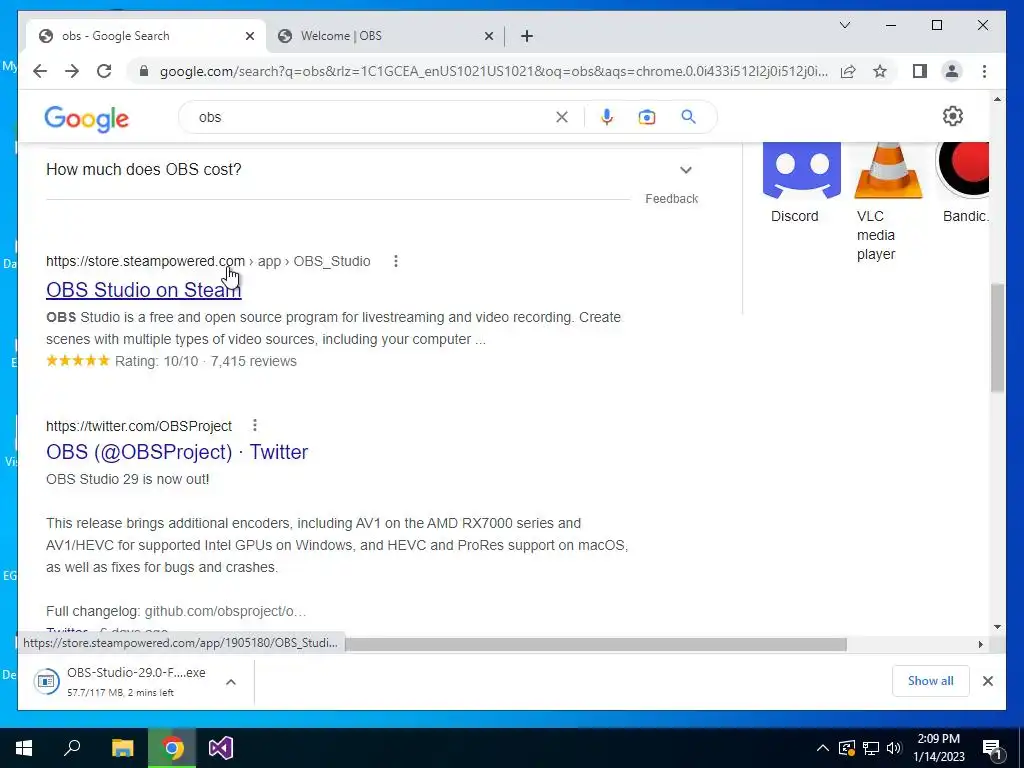Open the Windows Start menu
1024x768 pixels.
(x=24, y=748)
